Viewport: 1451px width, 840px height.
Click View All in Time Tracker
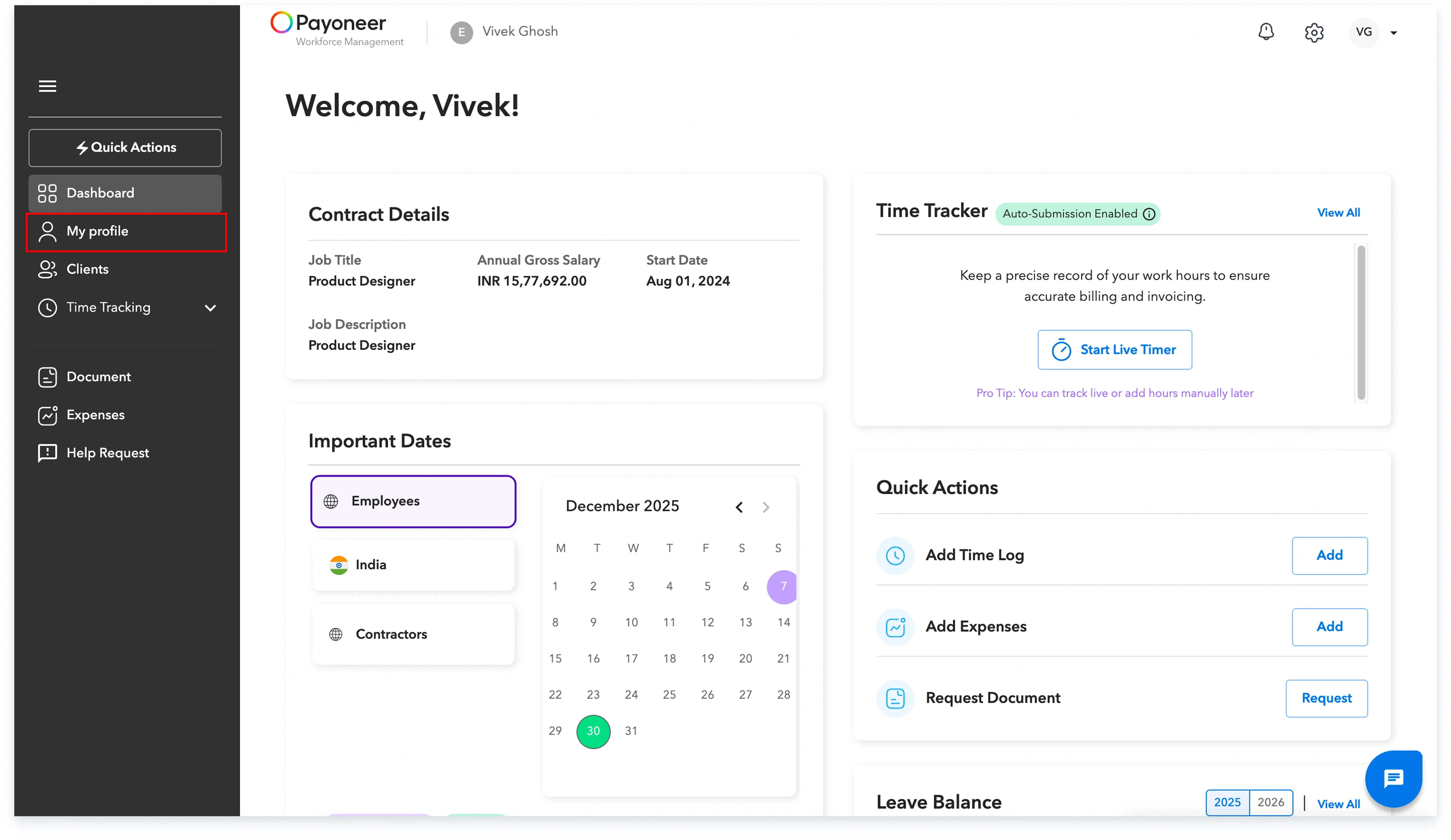pos(1338,213)
